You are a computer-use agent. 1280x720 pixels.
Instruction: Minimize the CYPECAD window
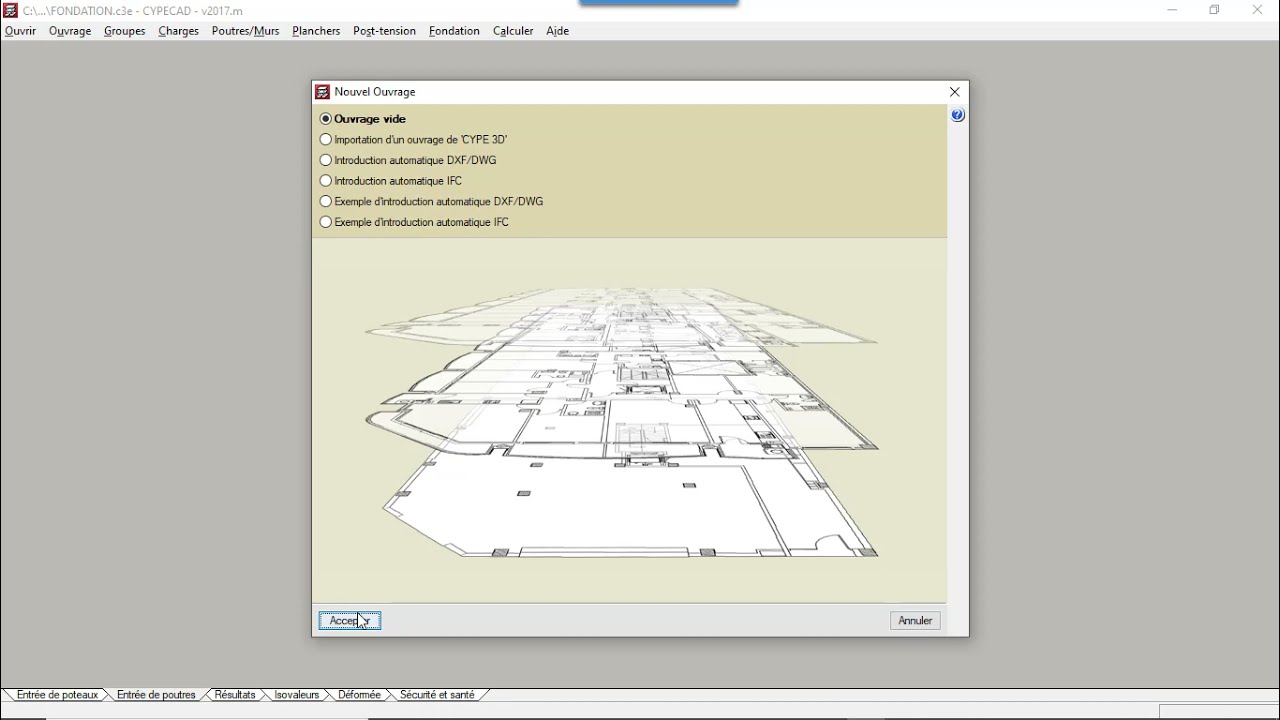coord(1172,10)
